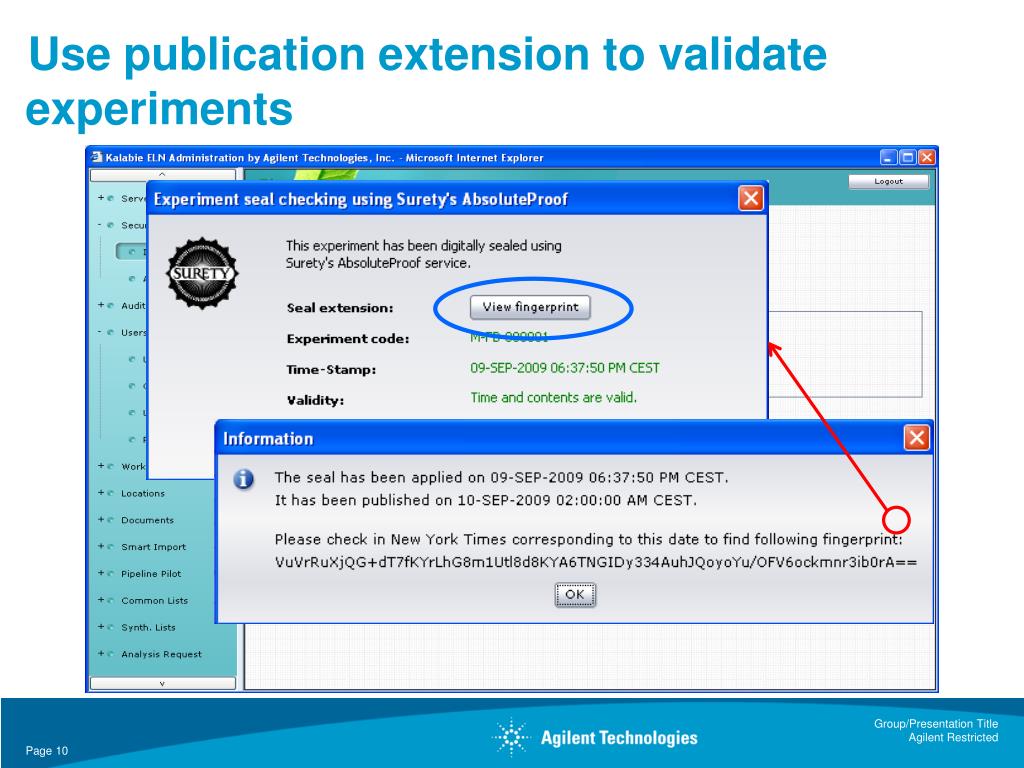This screenshot has height=768, width=1024.
Task: Close the Experiment seal checking dialog
Action: pos(751,198)
